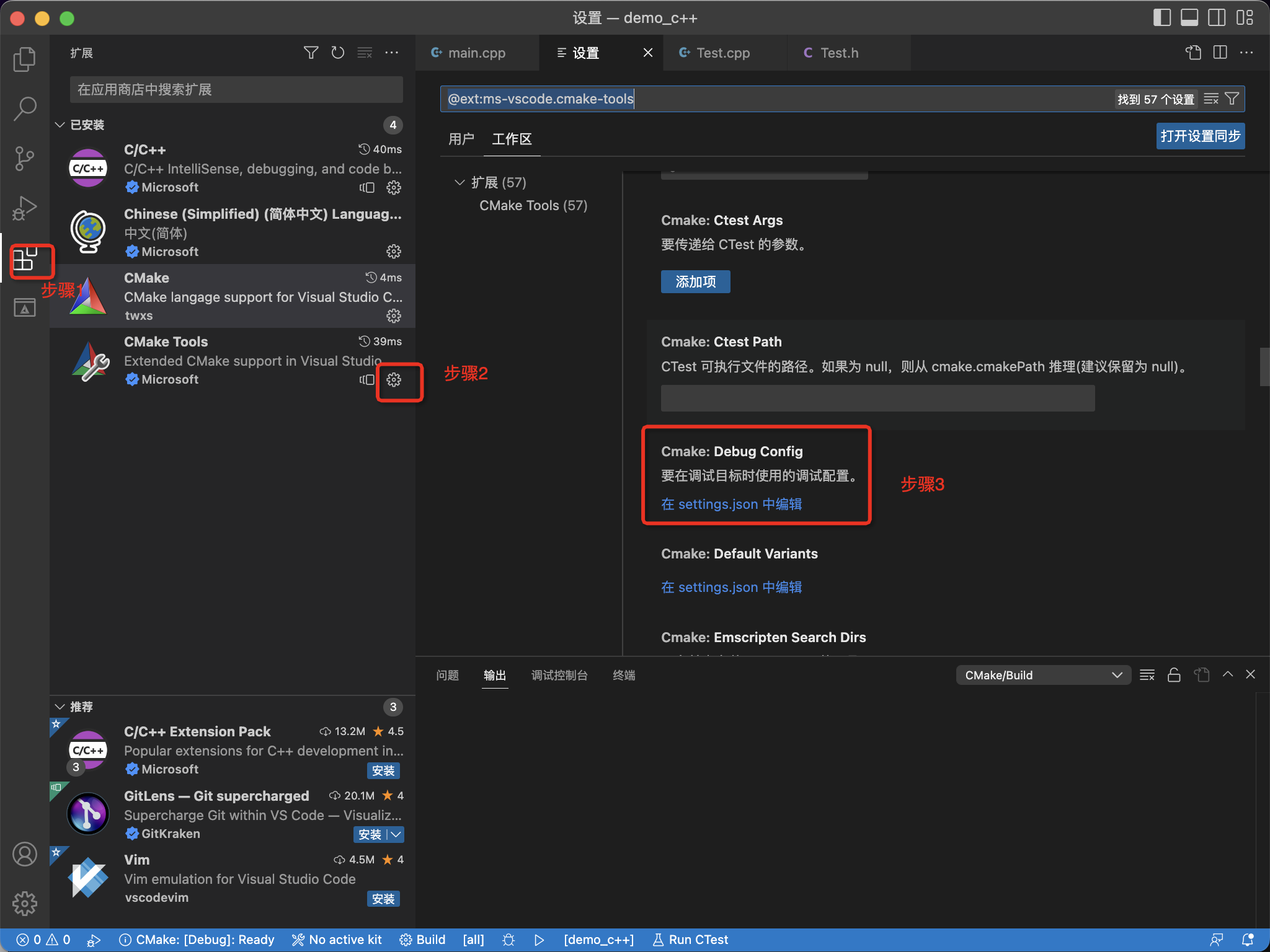1270x952 pixels.
Task: Open manage gear for C/C++ extension
Action: (x=394, y=187)
